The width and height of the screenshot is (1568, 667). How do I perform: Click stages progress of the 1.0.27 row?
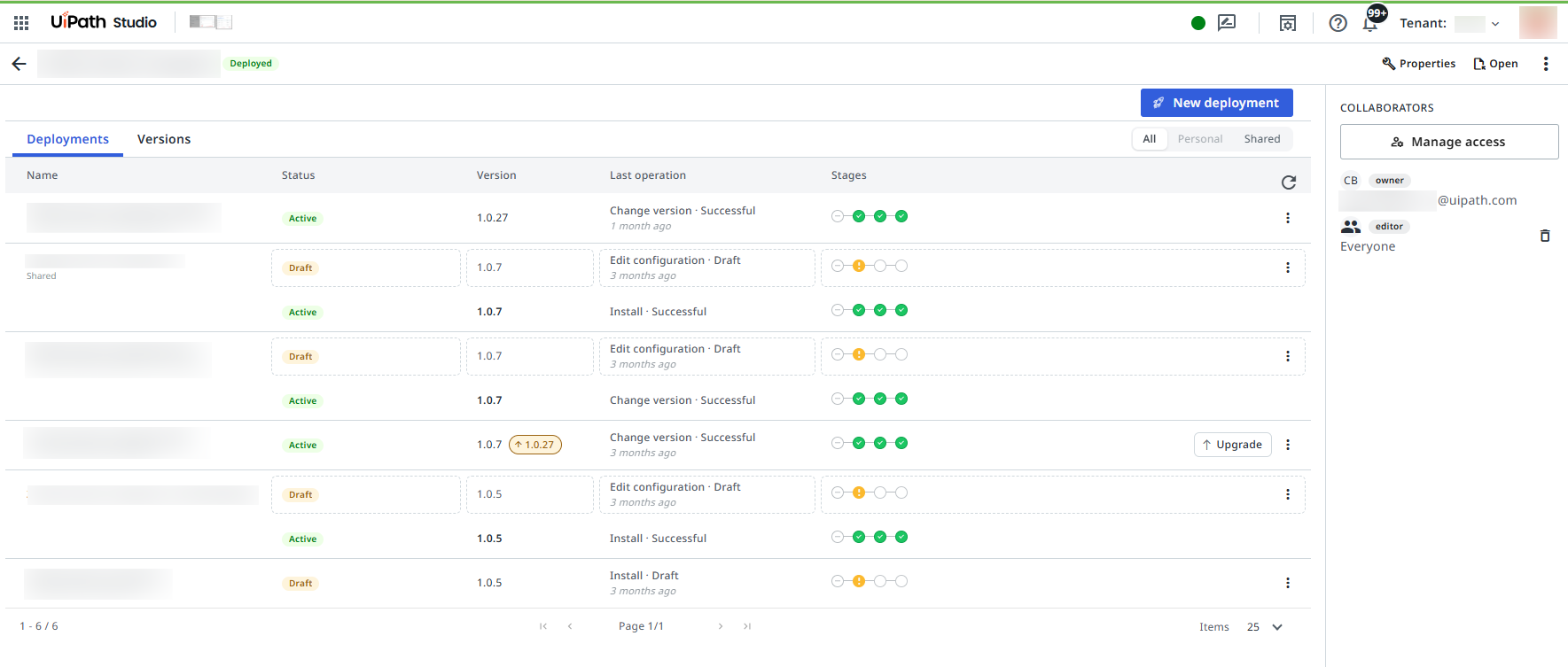[x=870, y=216]
